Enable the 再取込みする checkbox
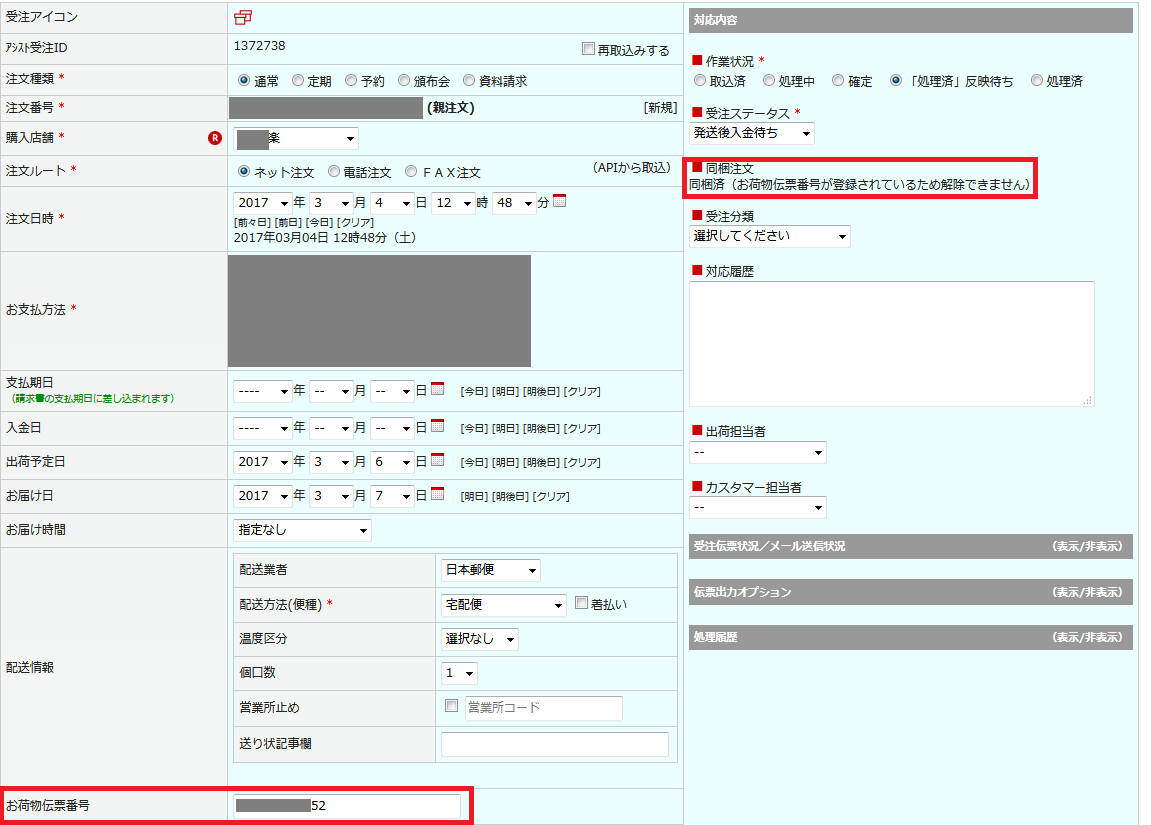 click(588, 49)
